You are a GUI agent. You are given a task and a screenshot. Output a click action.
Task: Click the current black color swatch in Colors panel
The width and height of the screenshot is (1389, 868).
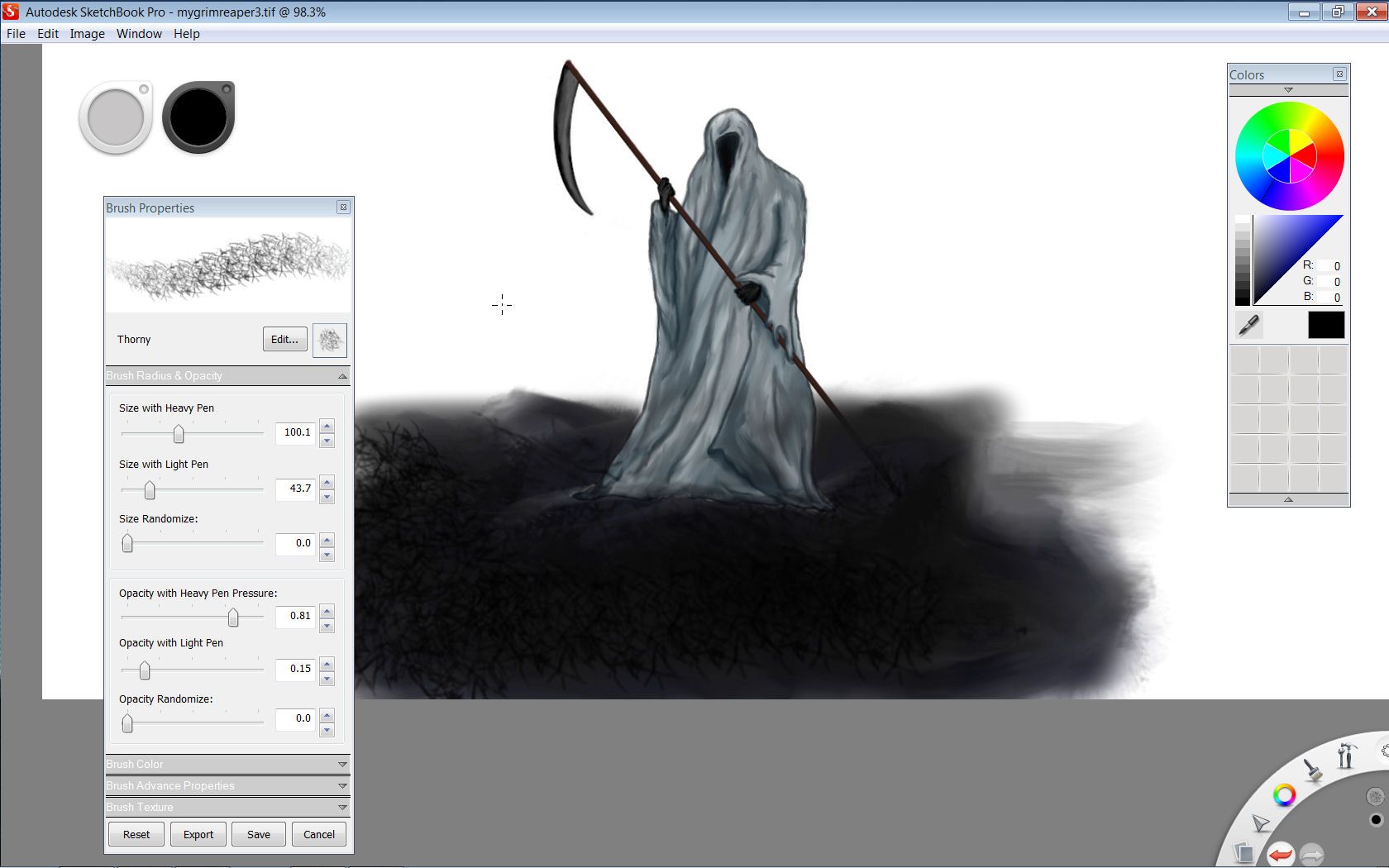pos(1326,325)
